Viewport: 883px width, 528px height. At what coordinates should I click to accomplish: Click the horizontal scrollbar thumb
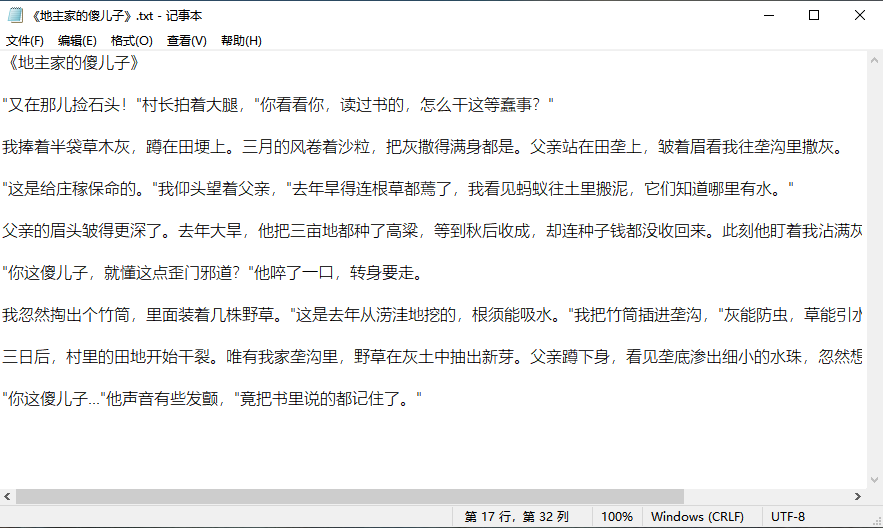point(350,496)
